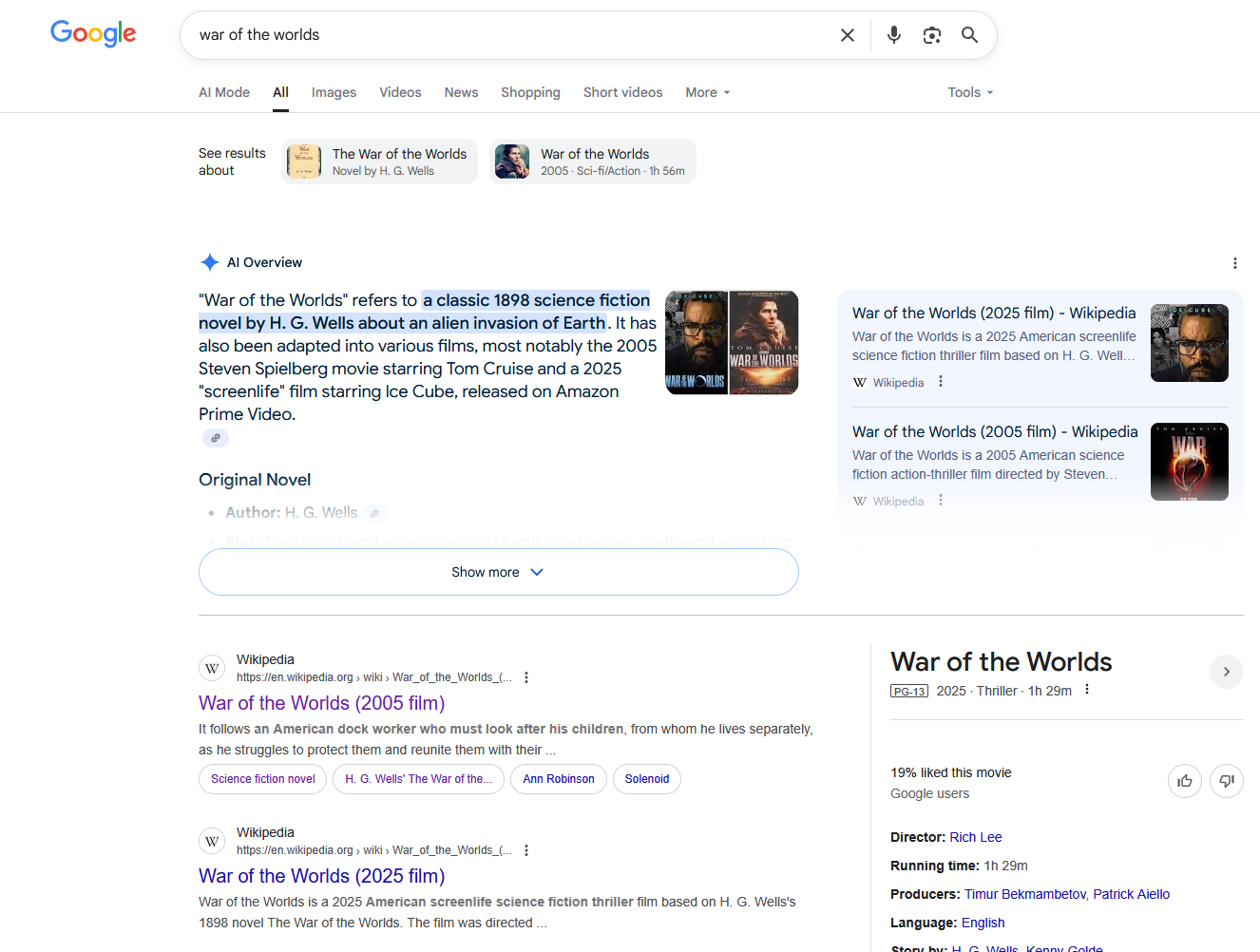Click Tom Cruise poster in AI Overview

point(764,342)
